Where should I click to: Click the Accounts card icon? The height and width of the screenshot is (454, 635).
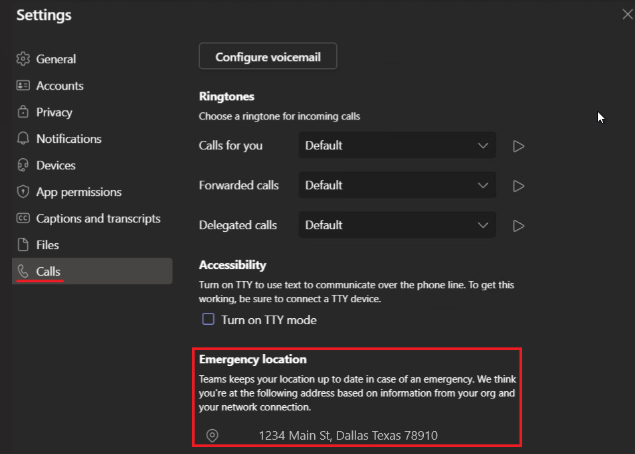(x=23, y=85)
